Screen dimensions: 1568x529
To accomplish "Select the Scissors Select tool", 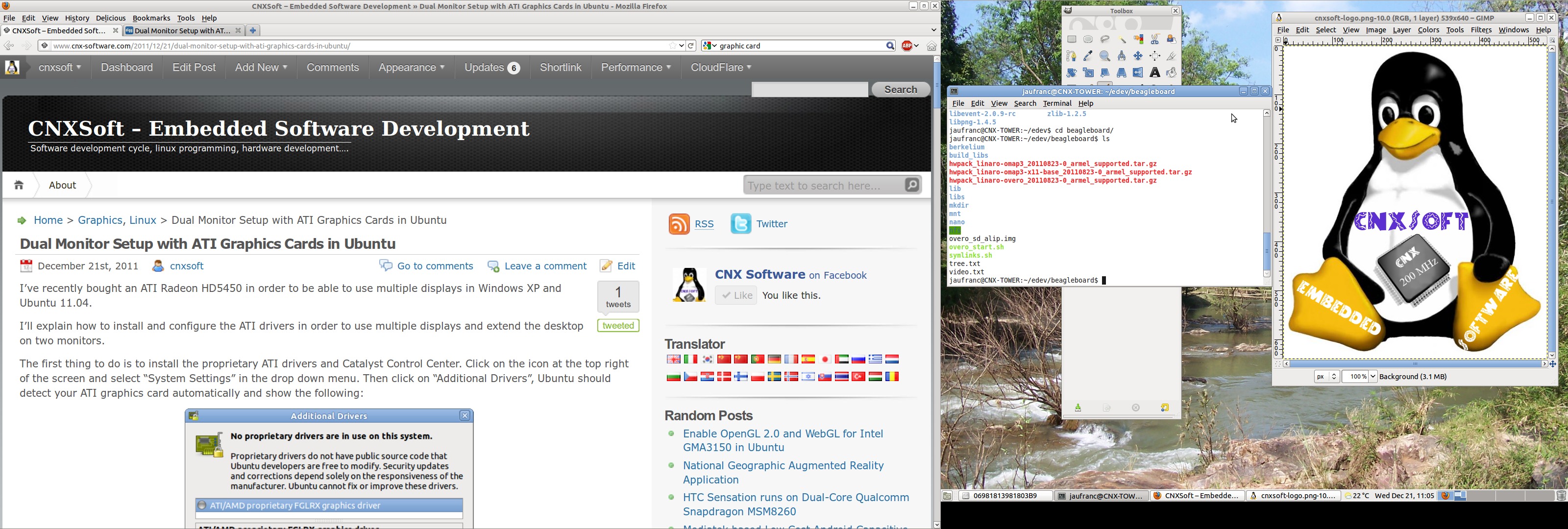I will pos(1155,40).
